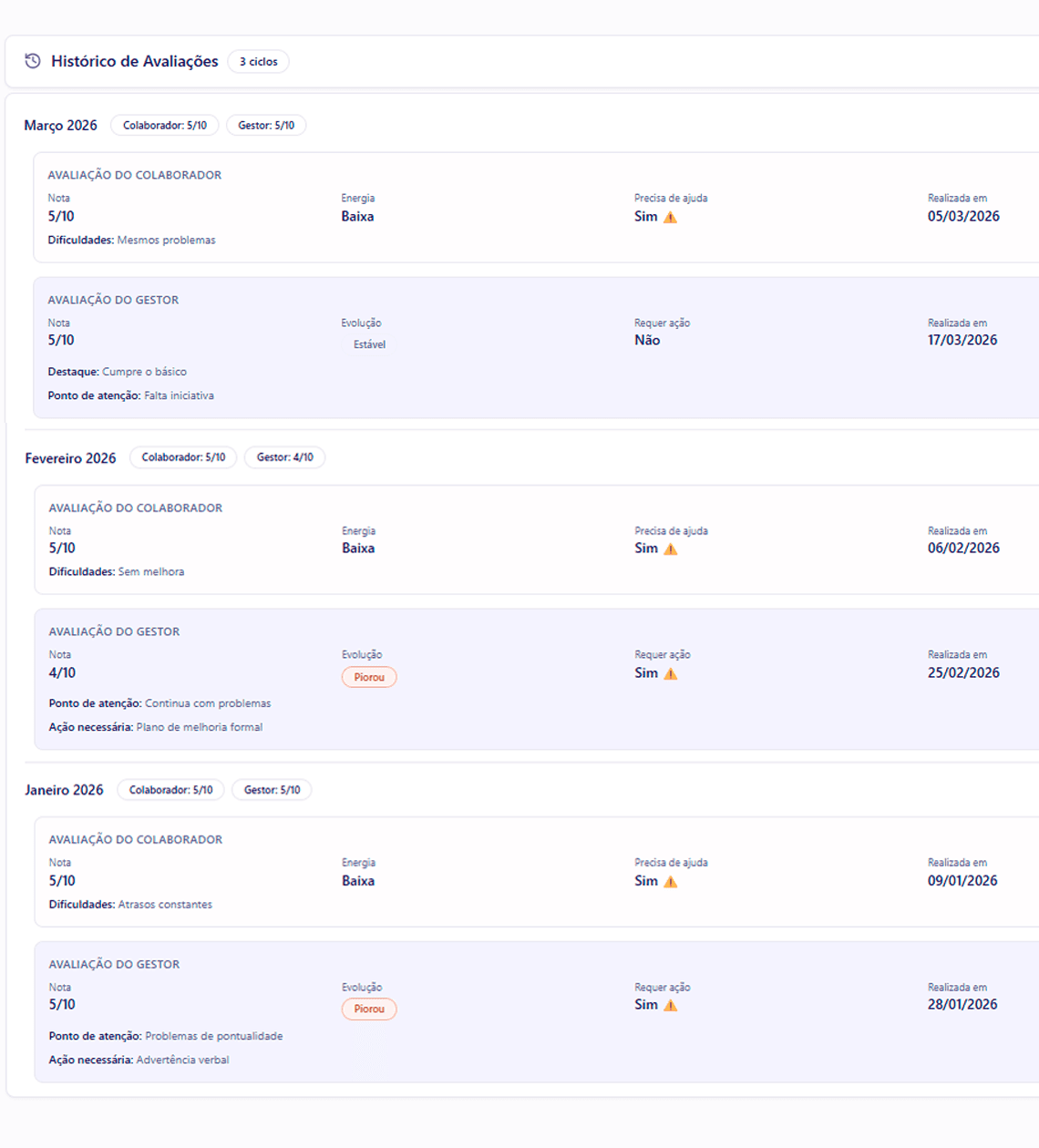Click the history clock icon beside Histórico de Avaliações
Viewport: 1039px width, 1148px height.
click(x=33, y=61)
